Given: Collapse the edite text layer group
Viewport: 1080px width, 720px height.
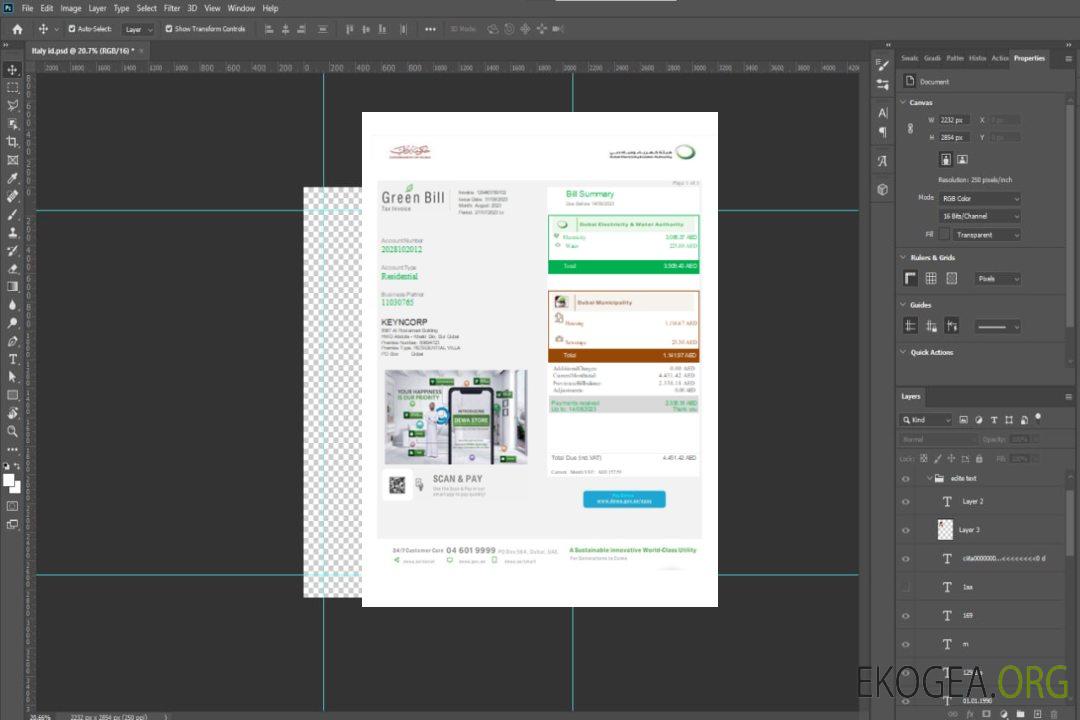Looking at the screenshot, I should pyautogui.click(x=926, y=479).
